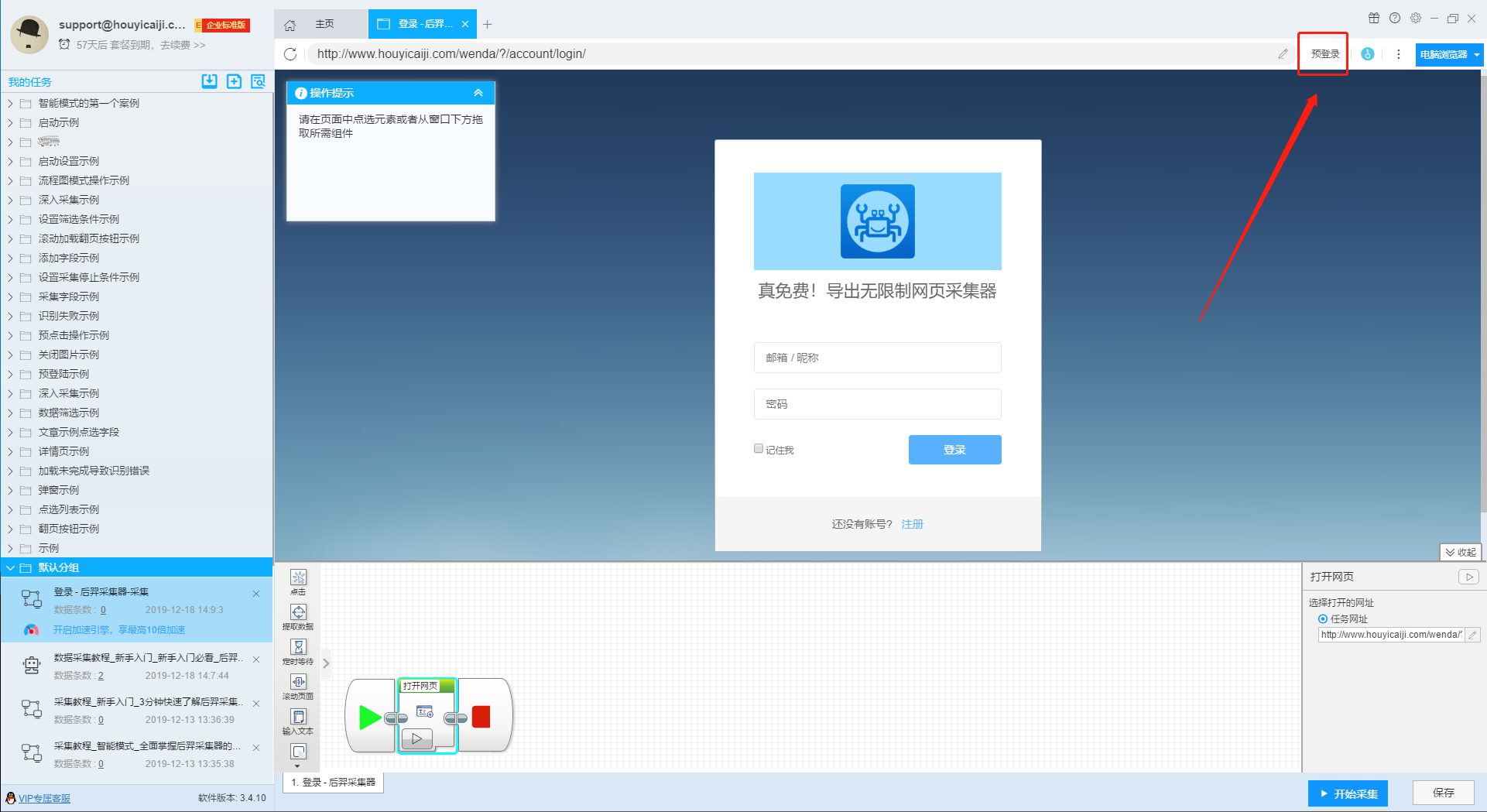The width and height of the screenshot is (1487, 812).
Task: Click the gift icon in title bar
Action: click(x=1374, y=18)
